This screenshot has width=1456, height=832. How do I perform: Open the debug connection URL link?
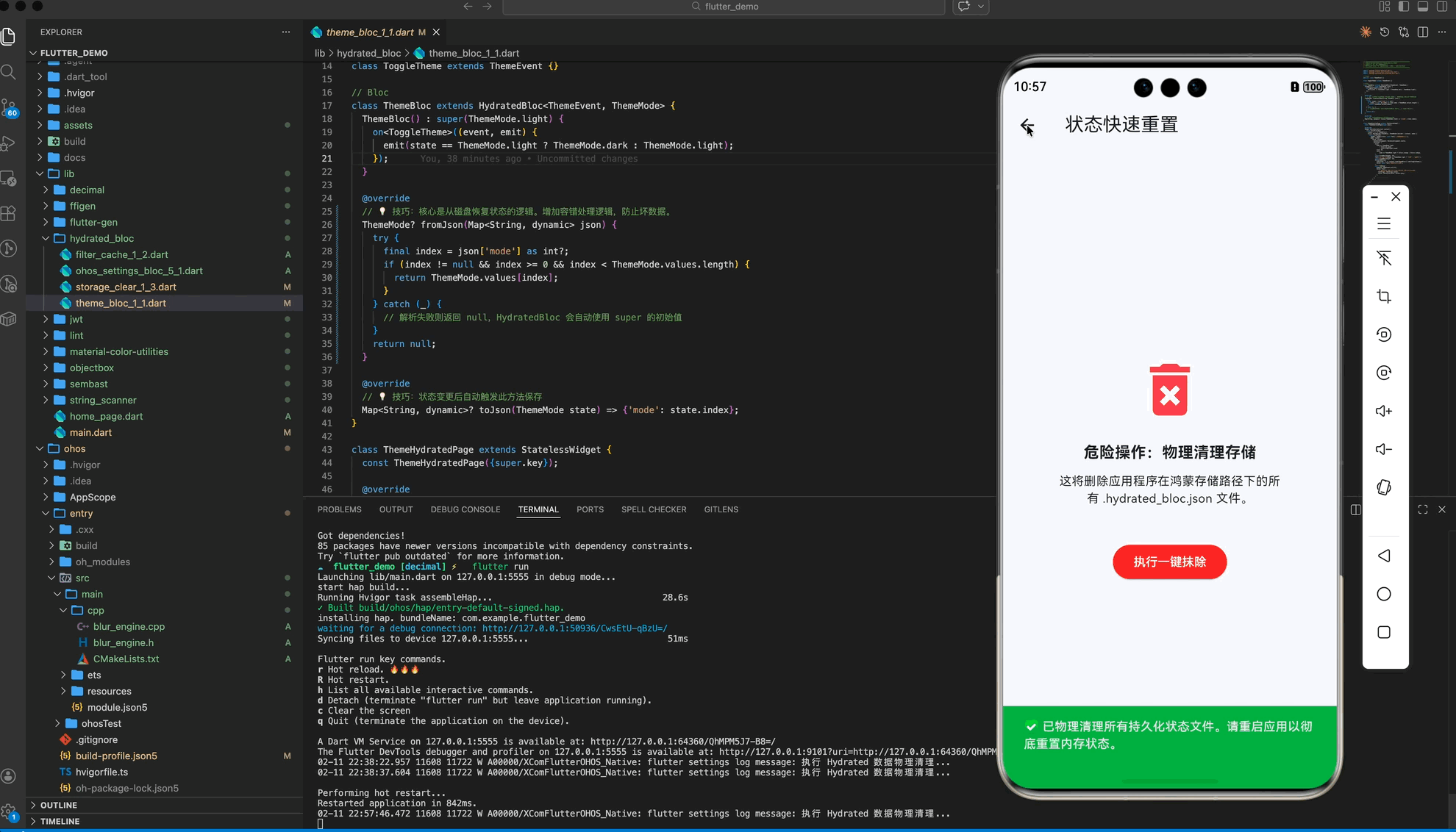coord(574,628)
